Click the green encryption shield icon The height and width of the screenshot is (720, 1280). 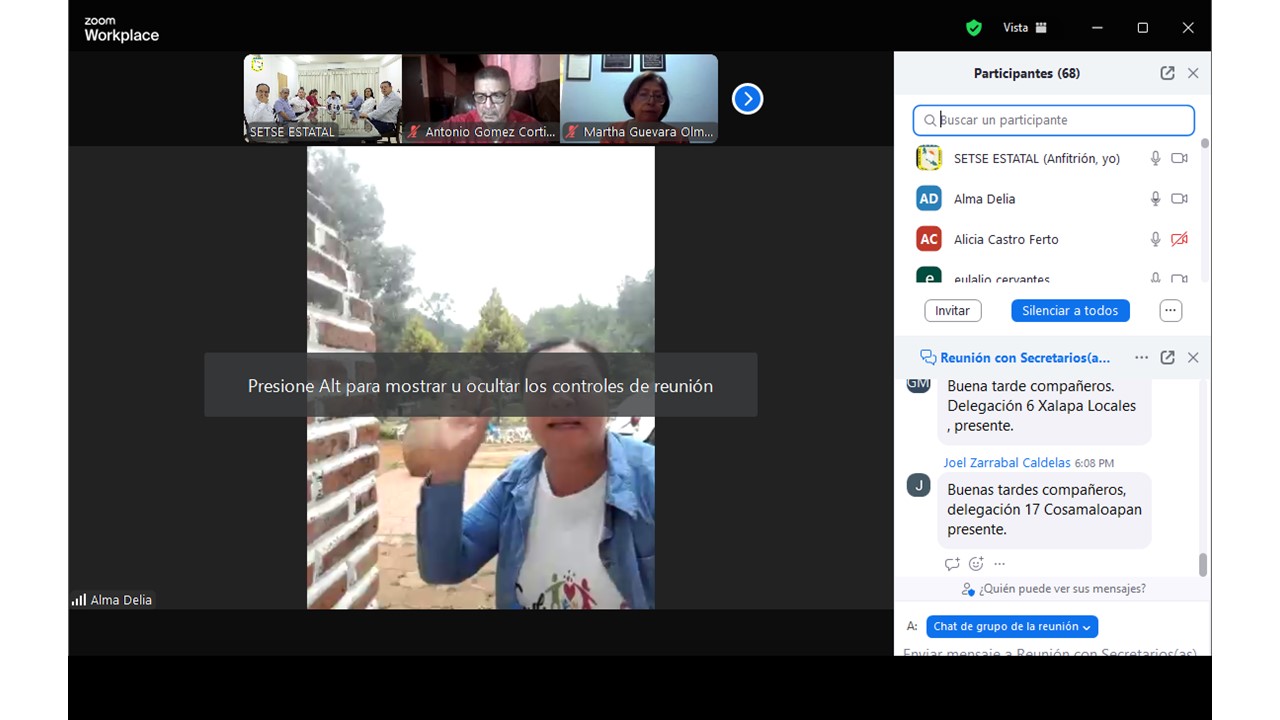pyautogui.click(x=973, y=28)
